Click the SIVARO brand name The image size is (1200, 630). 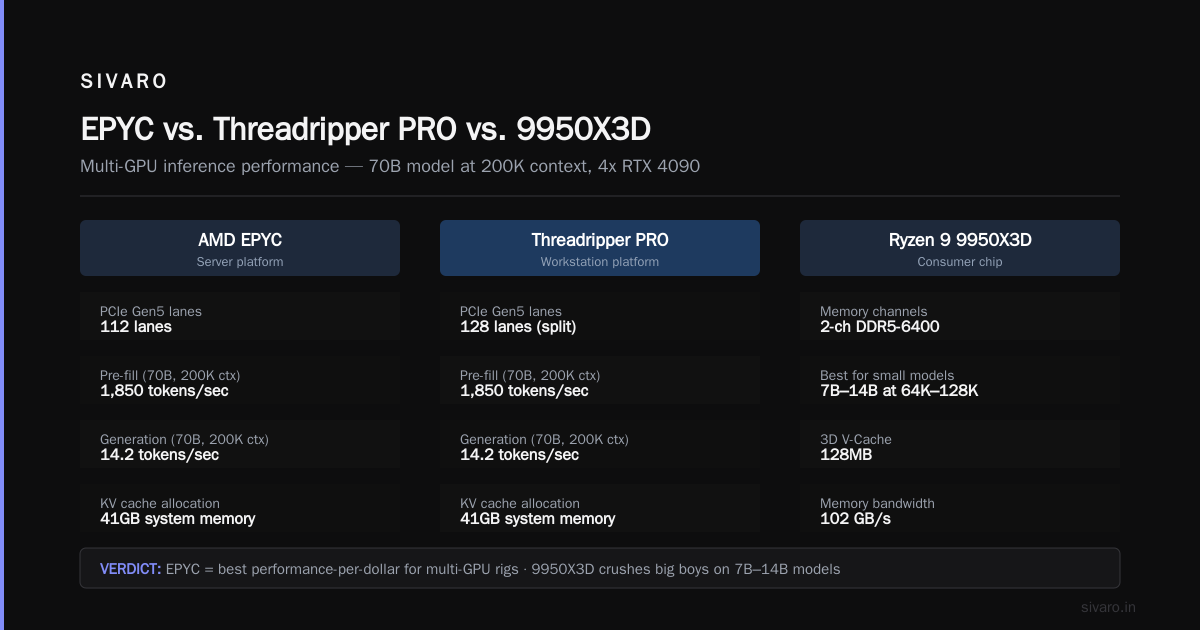[124, 82]
